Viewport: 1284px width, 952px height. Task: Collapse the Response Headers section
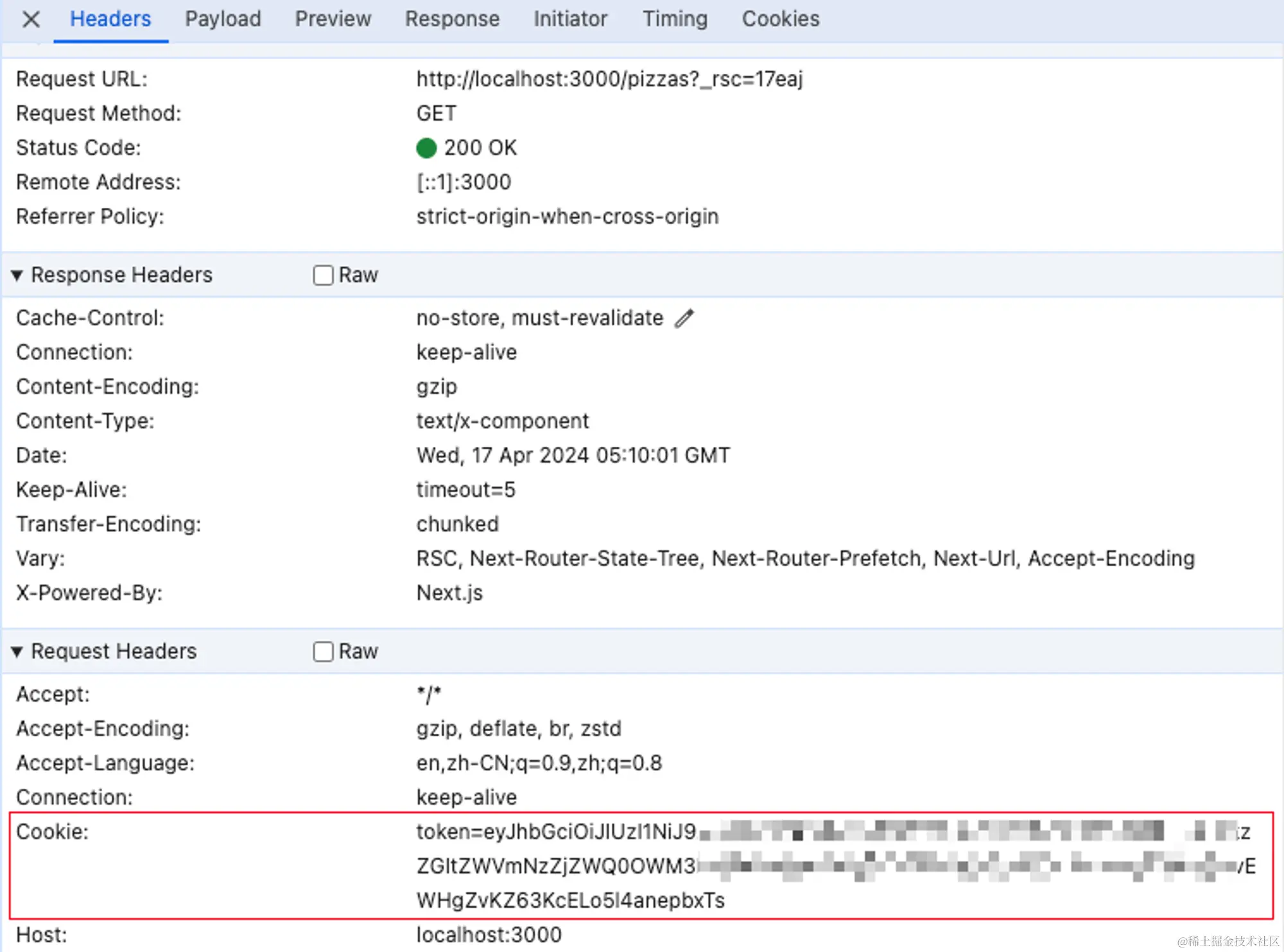click(x=17, y=275)
